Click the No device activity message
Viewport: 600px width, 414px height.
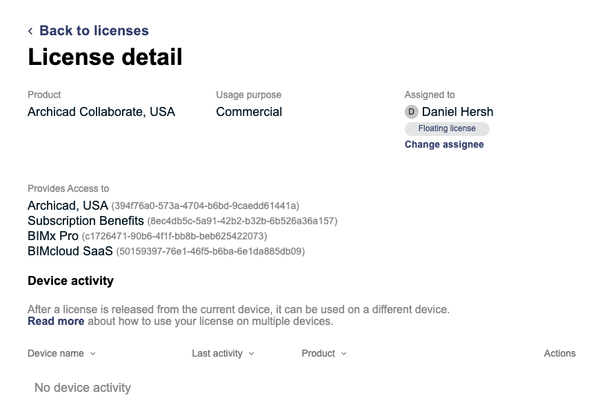(82, 387)
